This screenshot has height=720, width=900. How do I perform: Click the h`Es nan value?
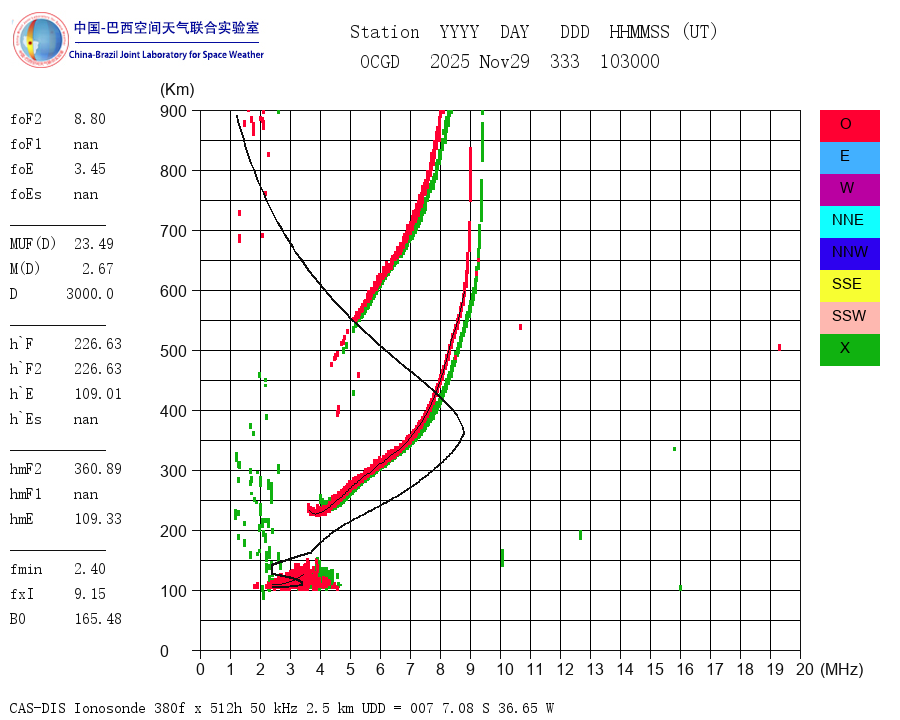coord(86,419)
